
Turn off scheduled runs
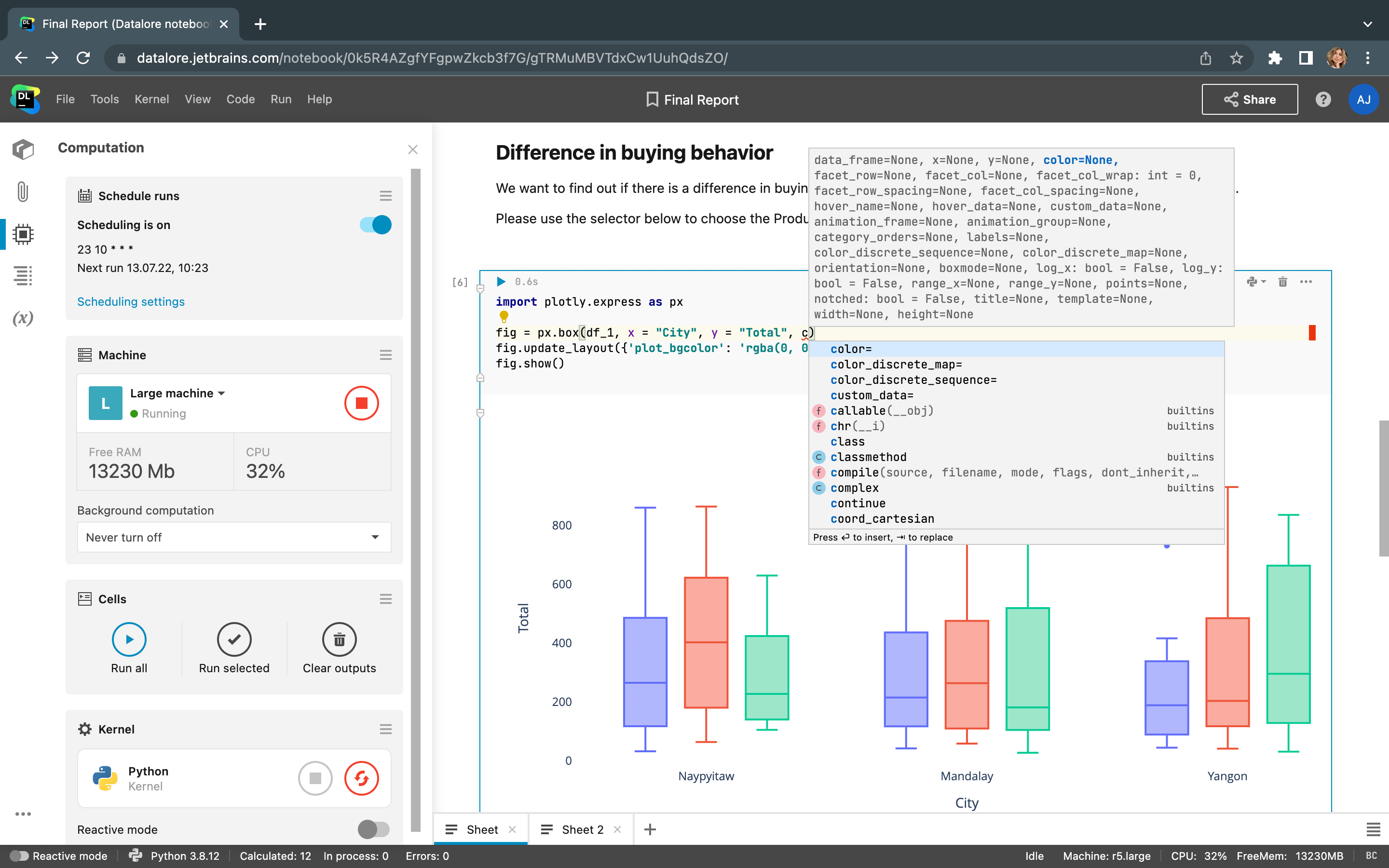coord(374,224)
